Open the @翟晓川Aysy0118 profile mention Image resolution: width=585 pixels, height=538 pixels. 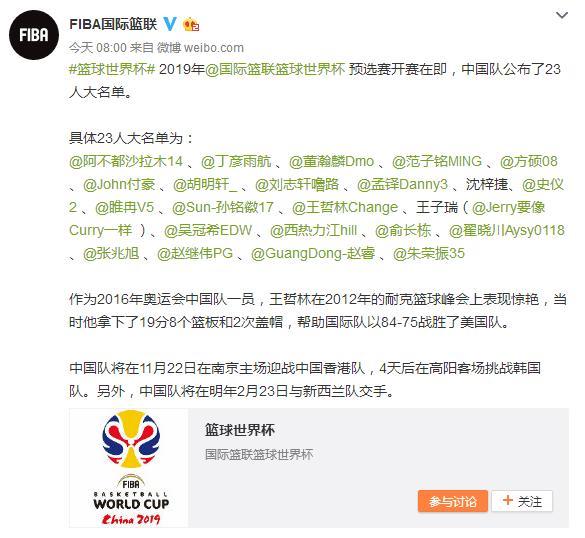tap(507, 231)
